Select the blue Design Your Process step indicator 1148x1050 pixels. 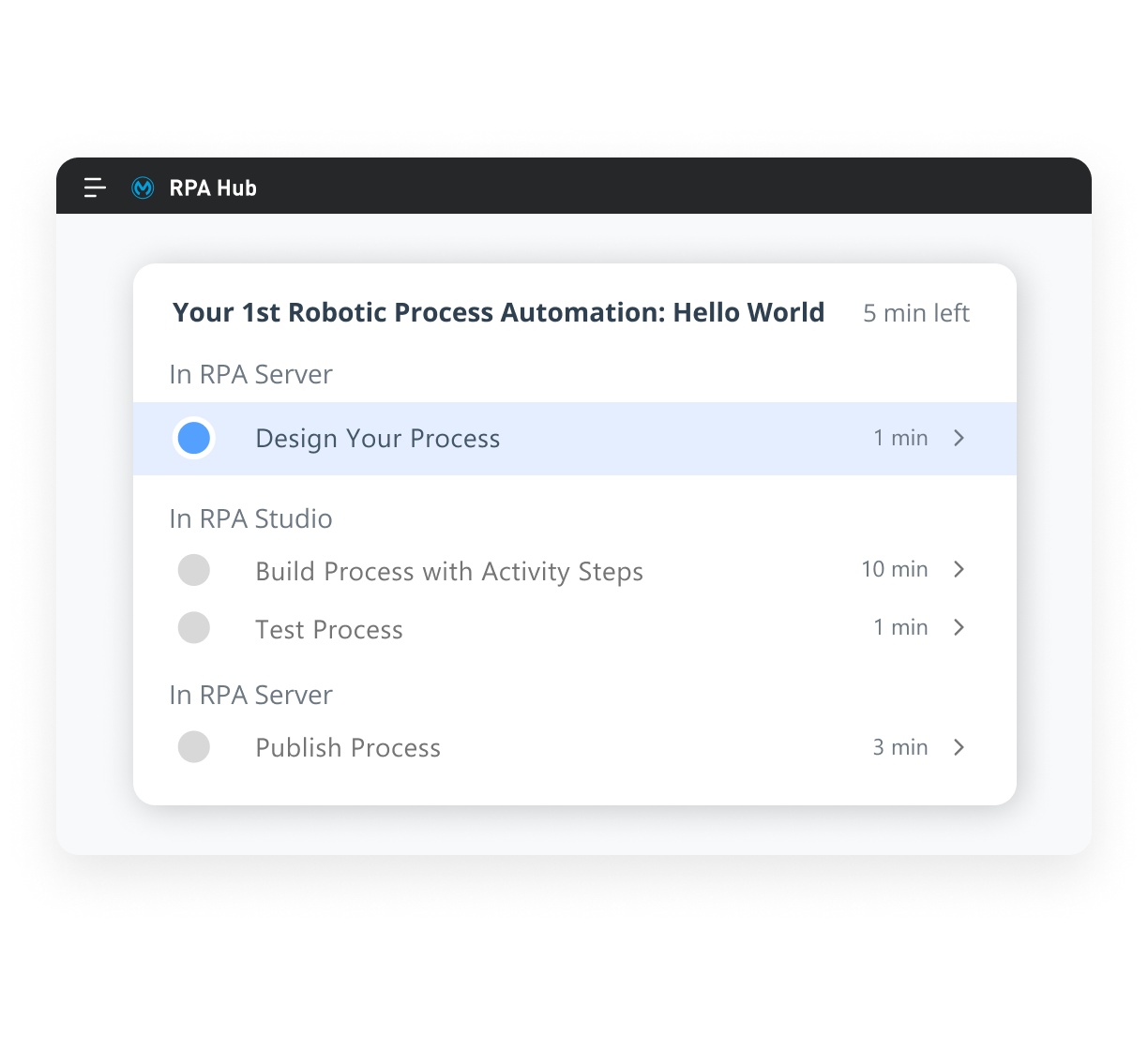[194, 438]
